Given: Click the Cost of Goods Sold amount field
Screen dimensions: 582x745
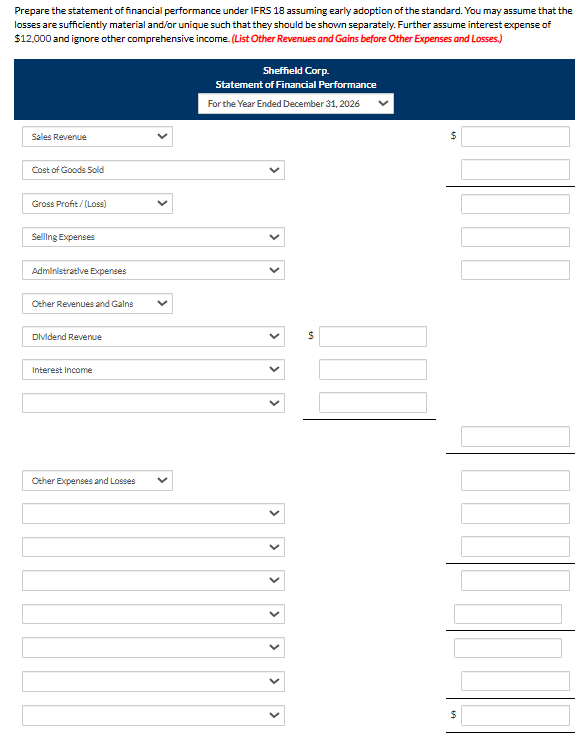Looking at the screenshot, I should pyautogui.click(x=515, y=170).
